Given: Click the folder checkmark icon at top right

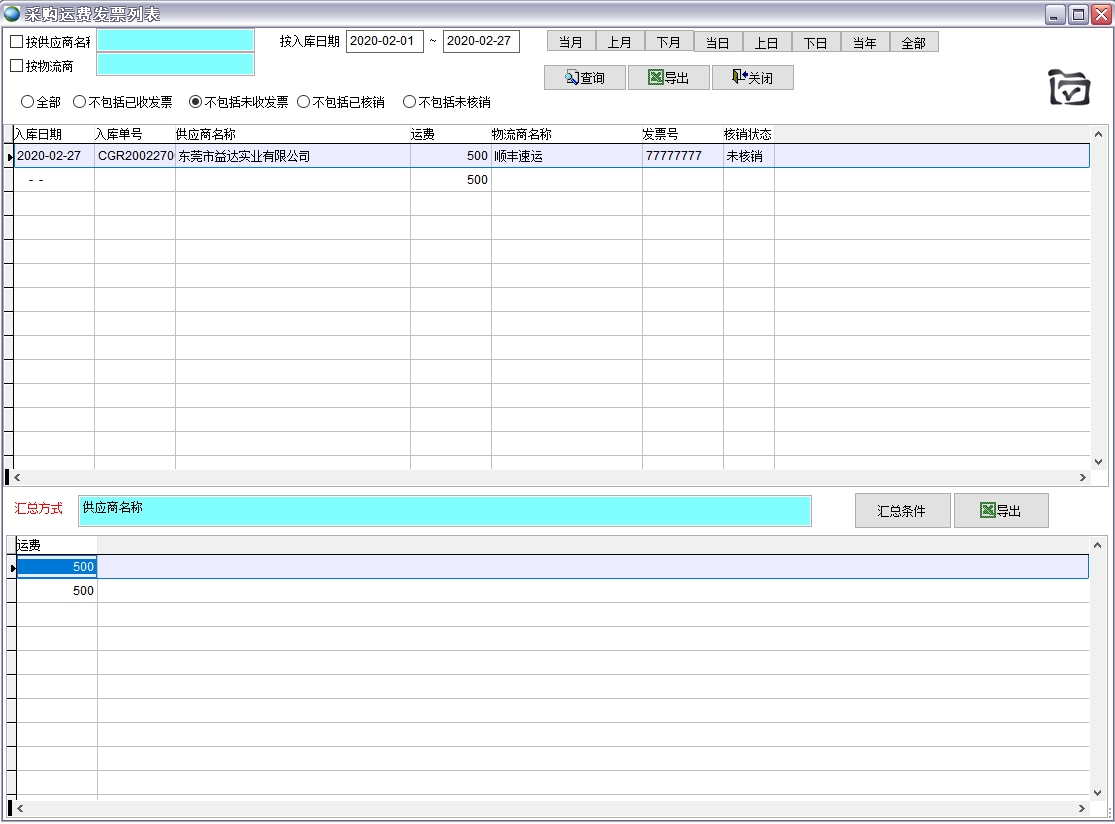Looking at the screenshot, I should pos(1069,88).
